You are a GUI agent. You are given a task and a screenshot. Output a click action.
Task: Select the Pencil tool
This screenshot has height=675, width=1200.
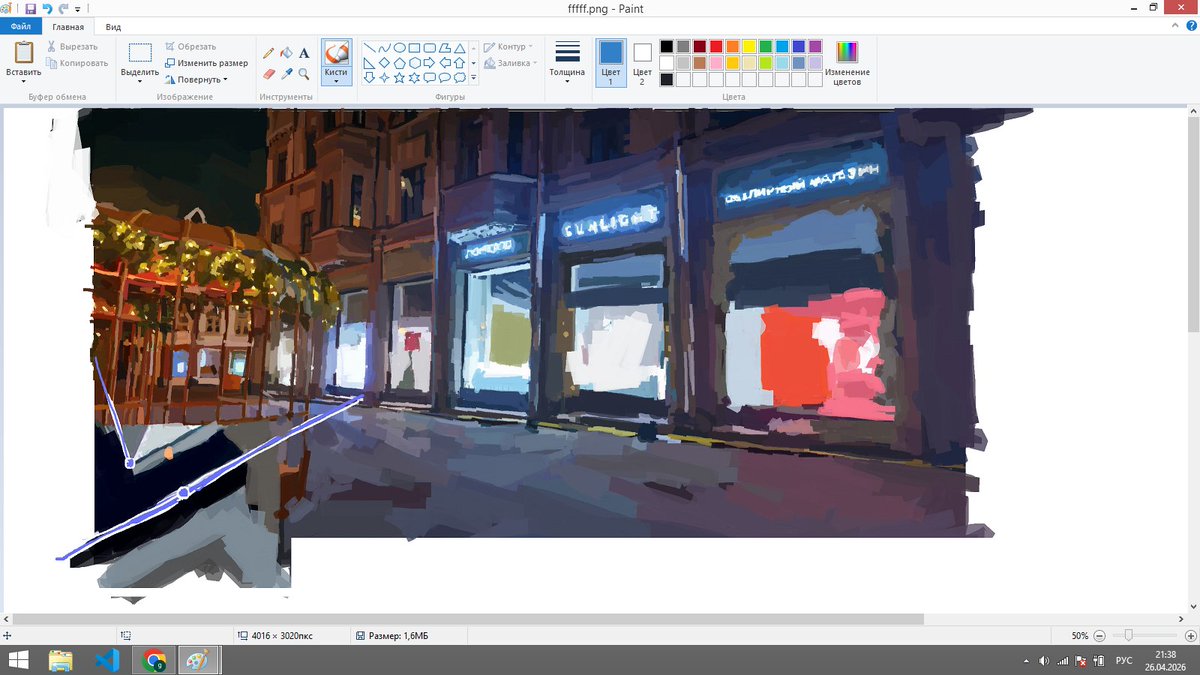tap(268, 52)
